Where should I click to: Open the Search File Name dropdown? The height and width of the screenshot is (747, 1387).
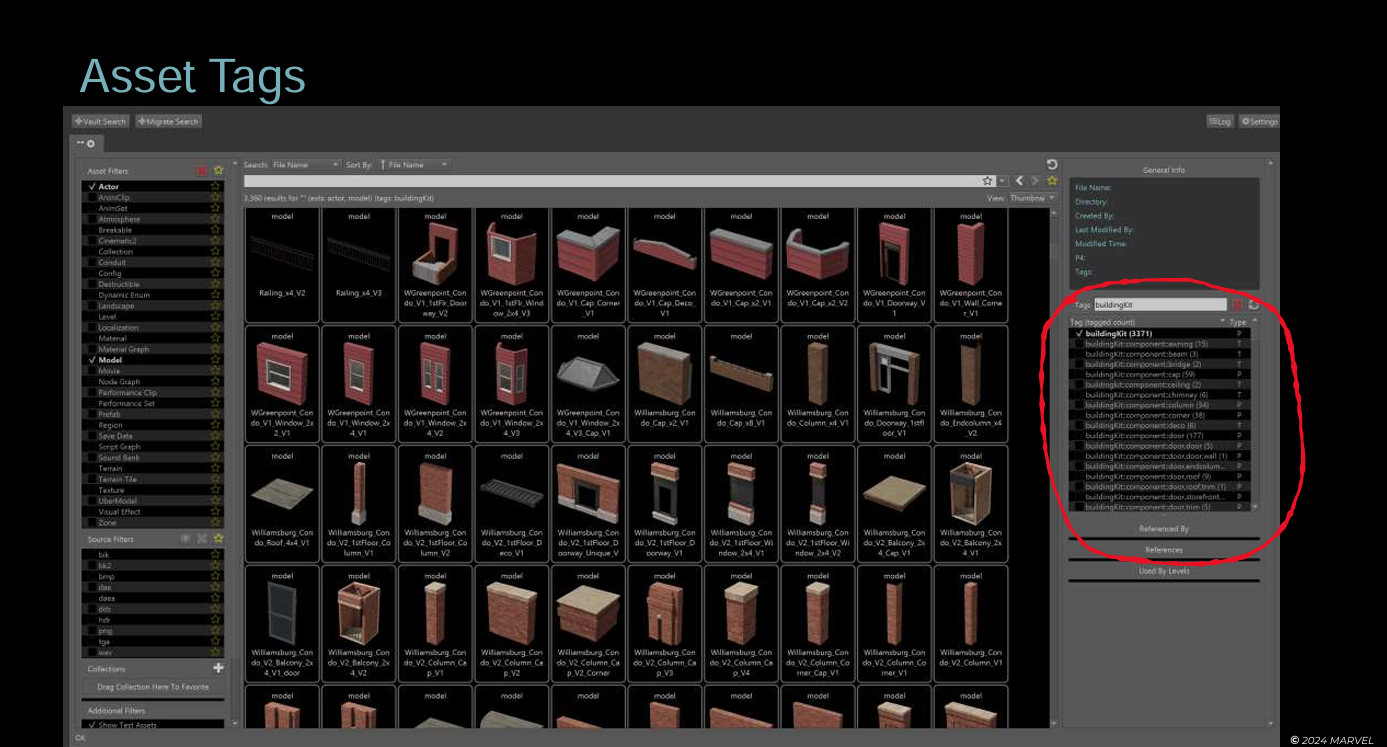[305, 164]
